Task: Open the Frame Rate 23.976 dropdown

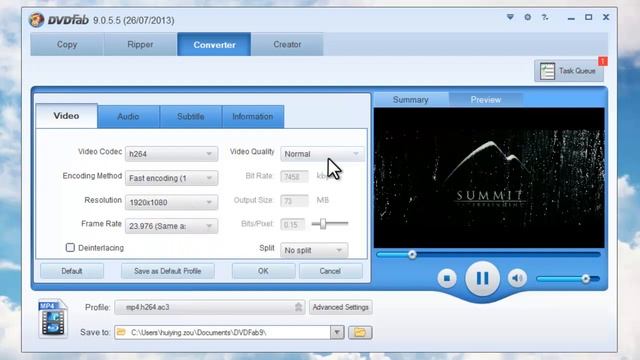Action: click(x=171, y=226)
